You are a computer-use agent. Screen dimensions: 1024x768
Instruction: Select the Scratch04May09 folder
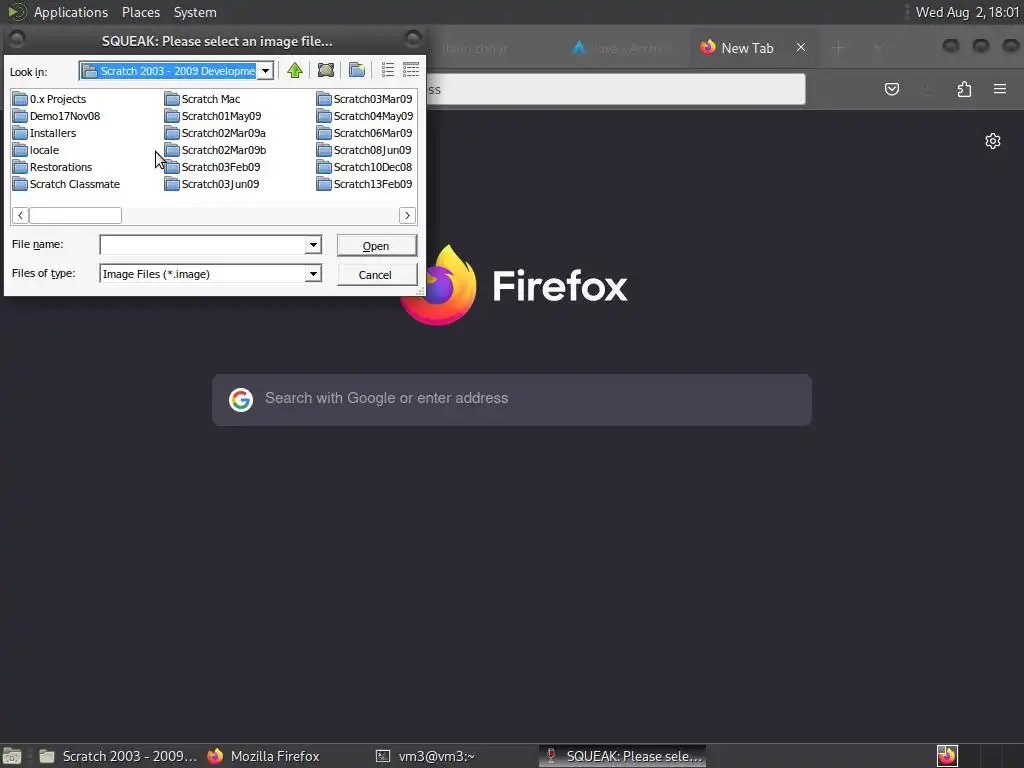(365, 116)
